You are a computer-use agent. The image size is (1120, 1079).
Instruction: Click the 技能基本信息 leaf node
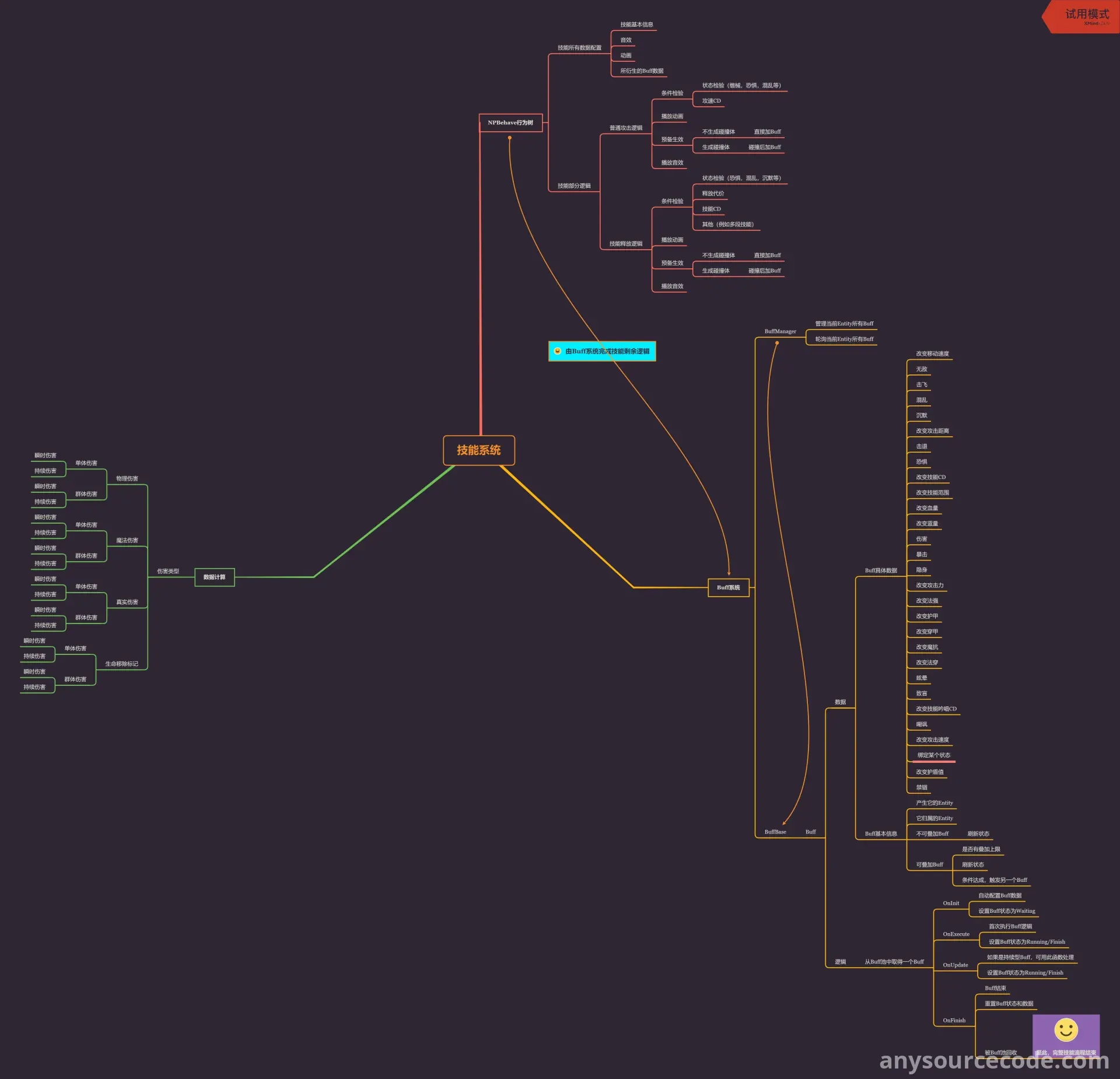pyautogui.click(x=636, y=24)
